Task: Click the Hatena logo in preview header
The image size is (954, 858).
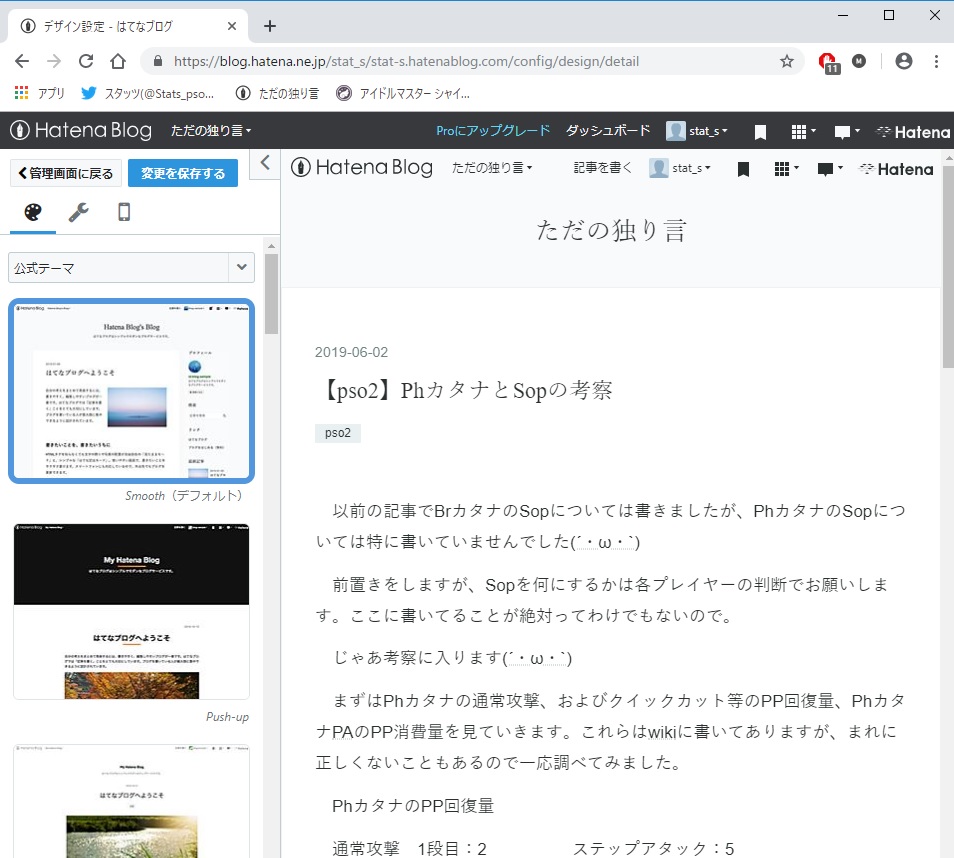Action: 896,169
